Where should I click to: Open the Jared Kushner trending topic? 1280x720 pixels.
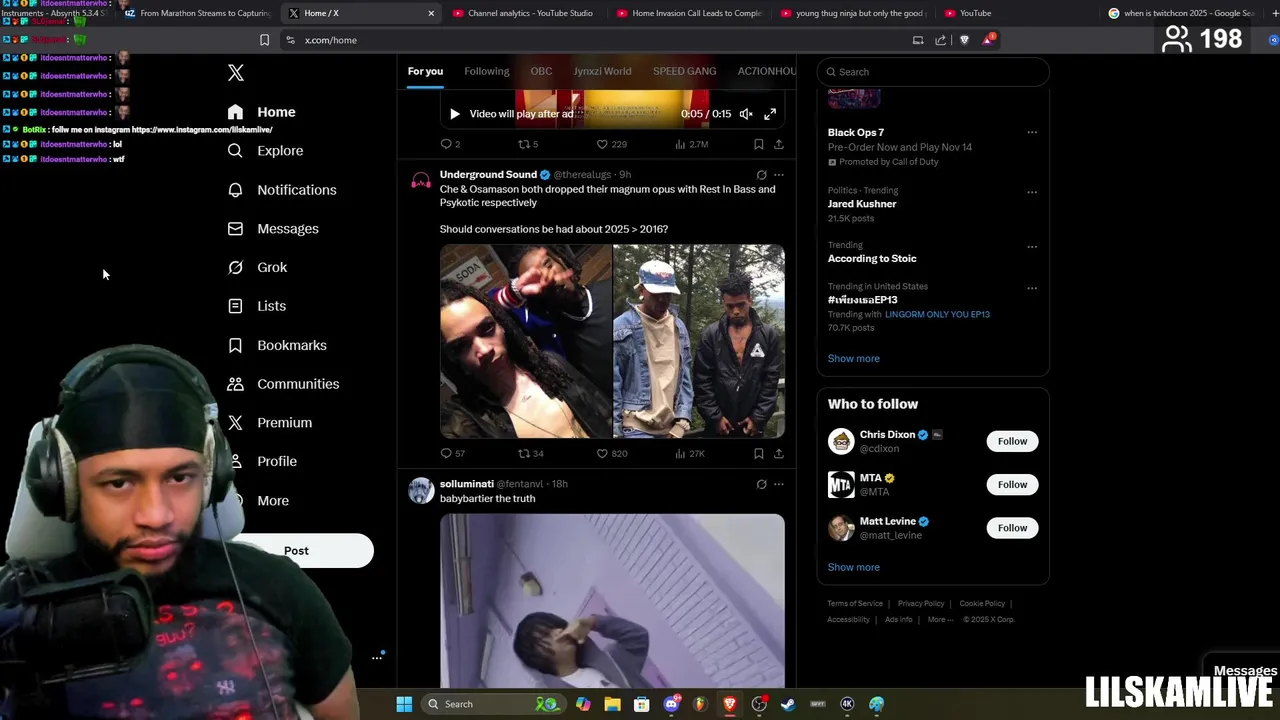coord(862,204)
